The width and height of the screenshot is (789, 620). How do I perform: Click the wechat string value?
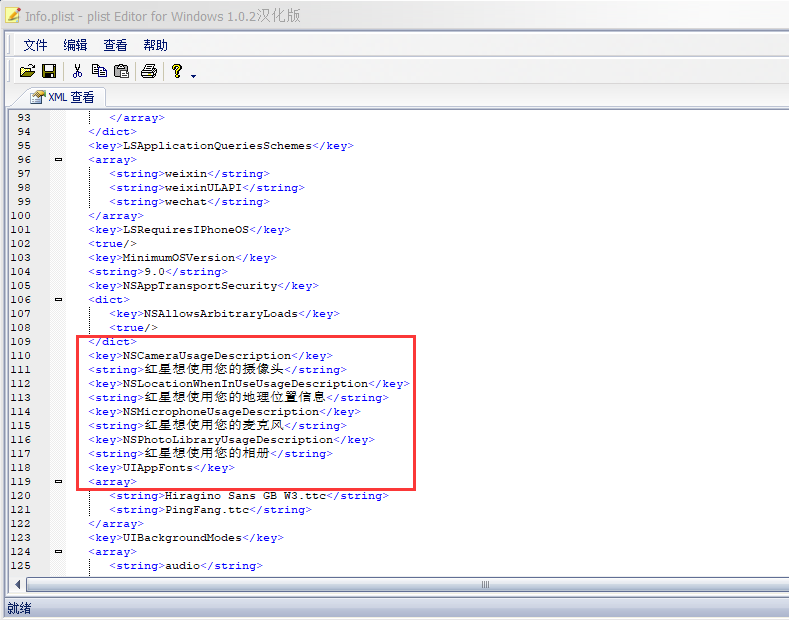coord(186,202)
